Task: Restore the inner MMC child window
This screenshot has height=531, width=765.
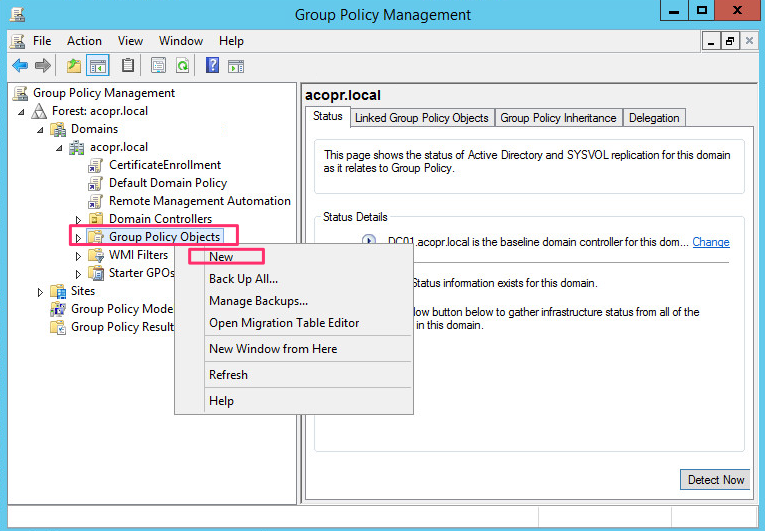Action: pos(730,41)
